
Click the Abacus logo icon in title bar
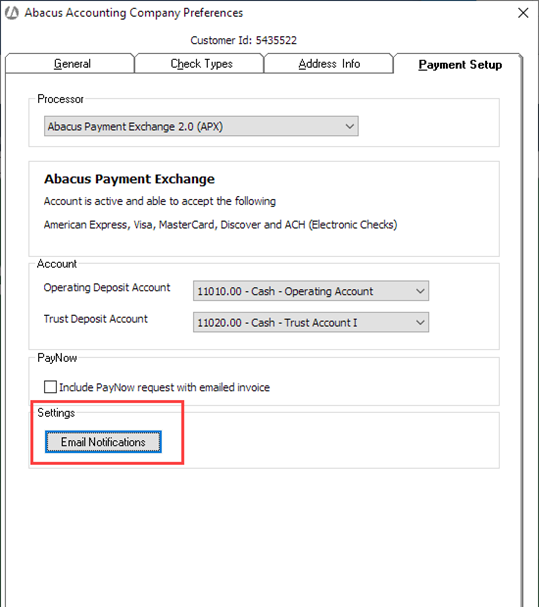12,13
